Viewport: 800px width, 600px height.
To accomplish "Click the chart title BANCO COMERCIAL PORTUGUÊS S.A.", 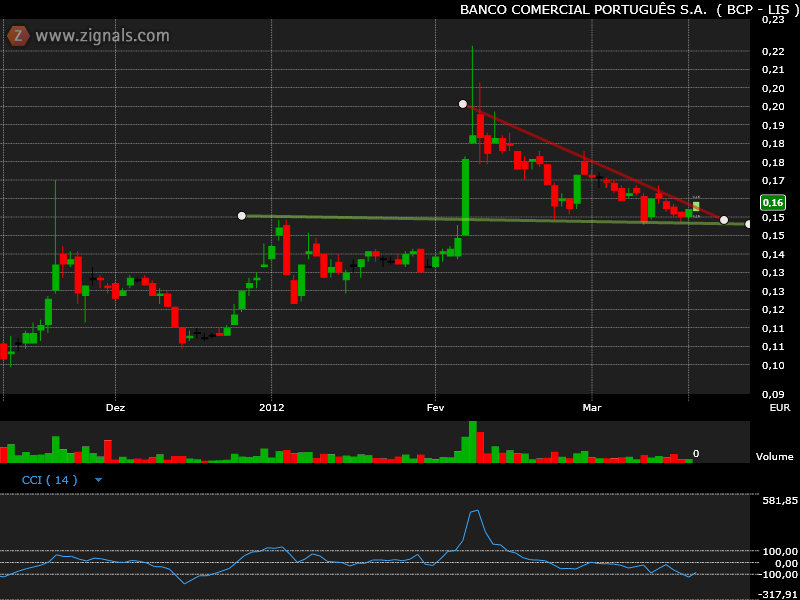I will point(584,9).
